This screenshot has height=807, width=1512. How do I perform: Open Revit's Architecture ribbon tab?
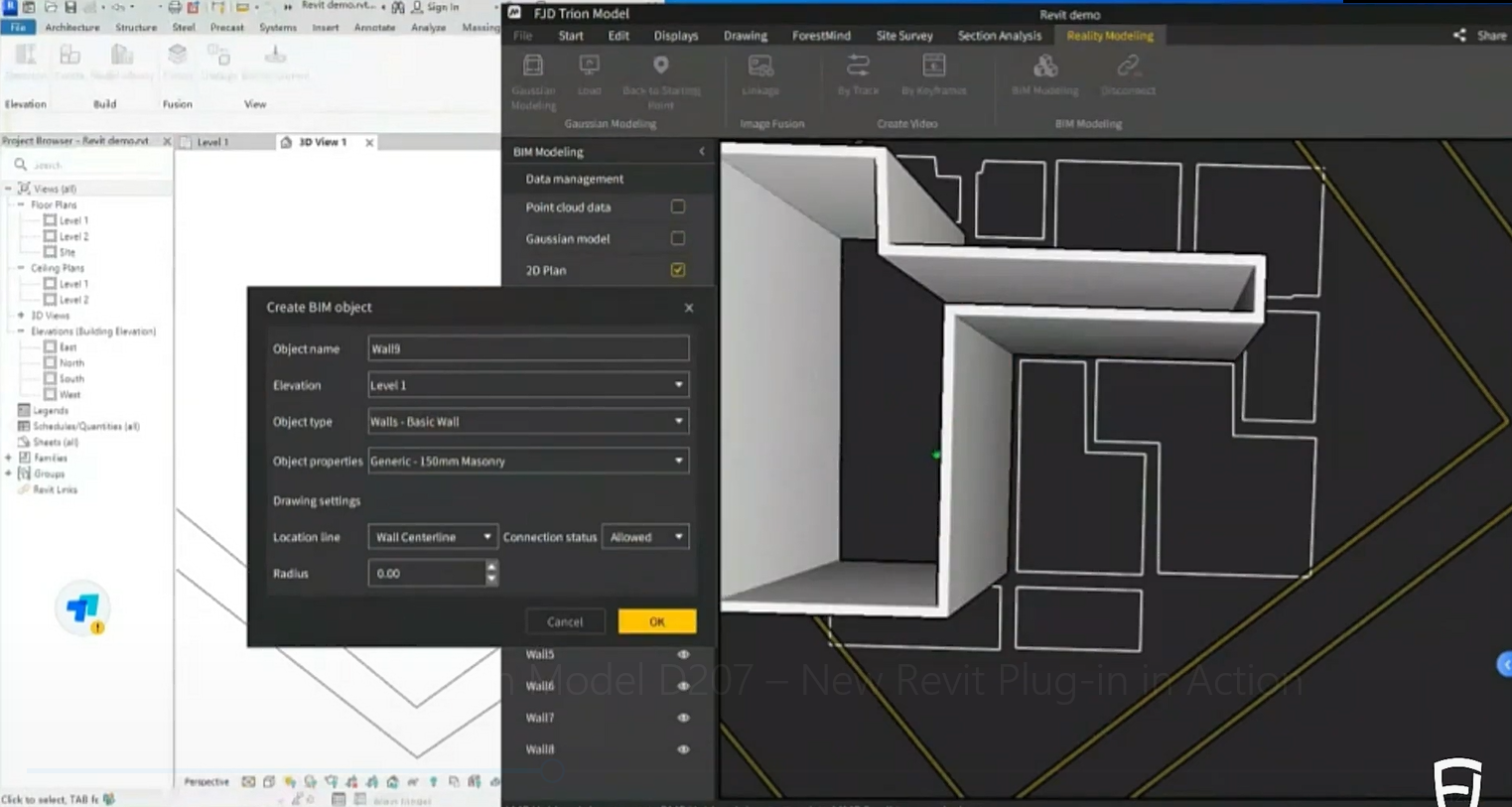point(72,28)
